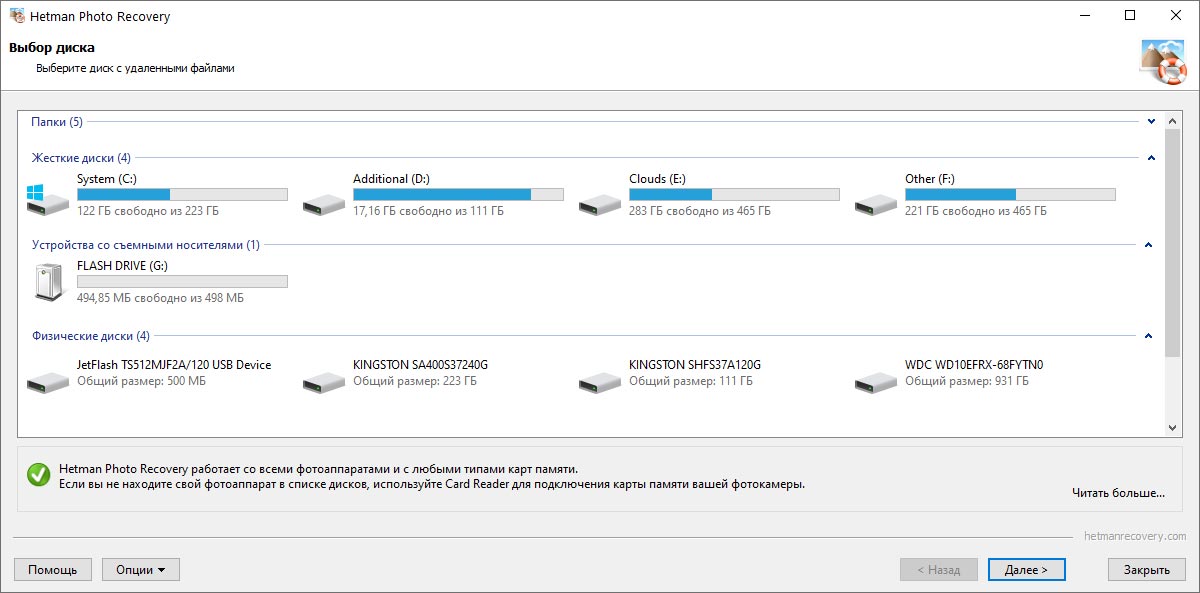
Task: Open the Читать больше... link
Action: pyautogui.click(x=1118, y=492)
